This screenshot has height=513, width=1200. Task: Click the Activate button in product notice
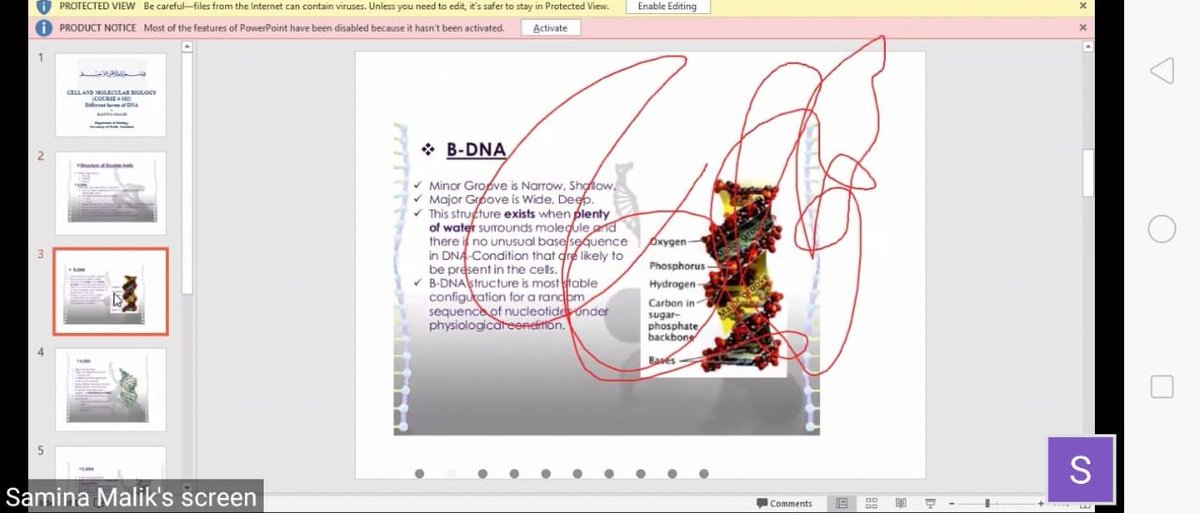[550, 28]
